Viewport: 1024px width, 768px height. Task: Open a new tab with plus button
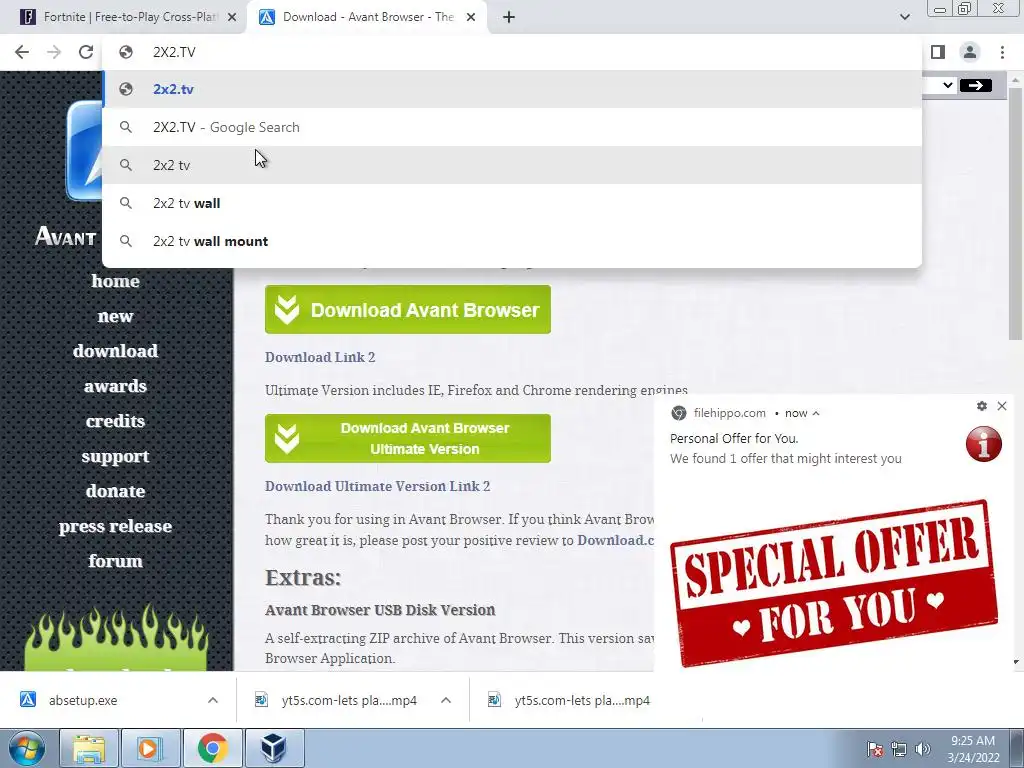click(509, 17)
